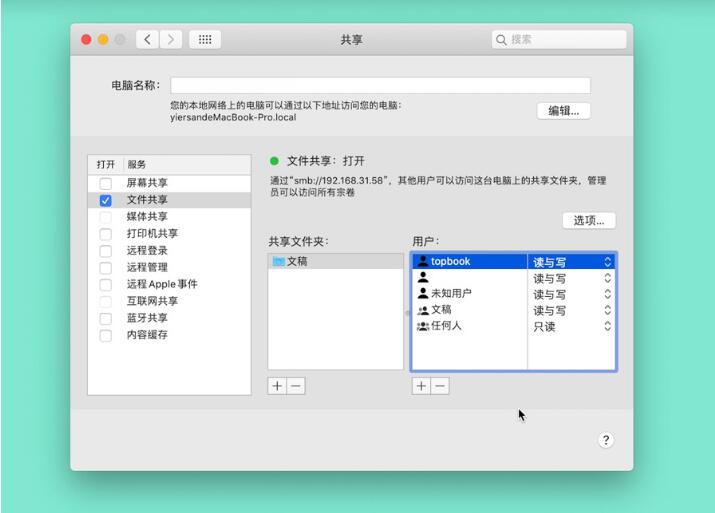Click the 打开 column header

click(106, 165)
